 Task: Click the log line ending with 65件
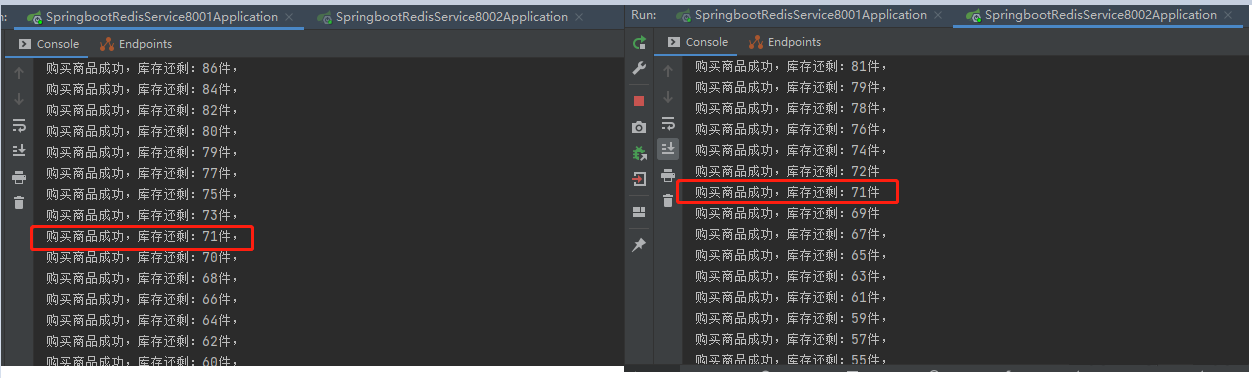click(791, 255)
